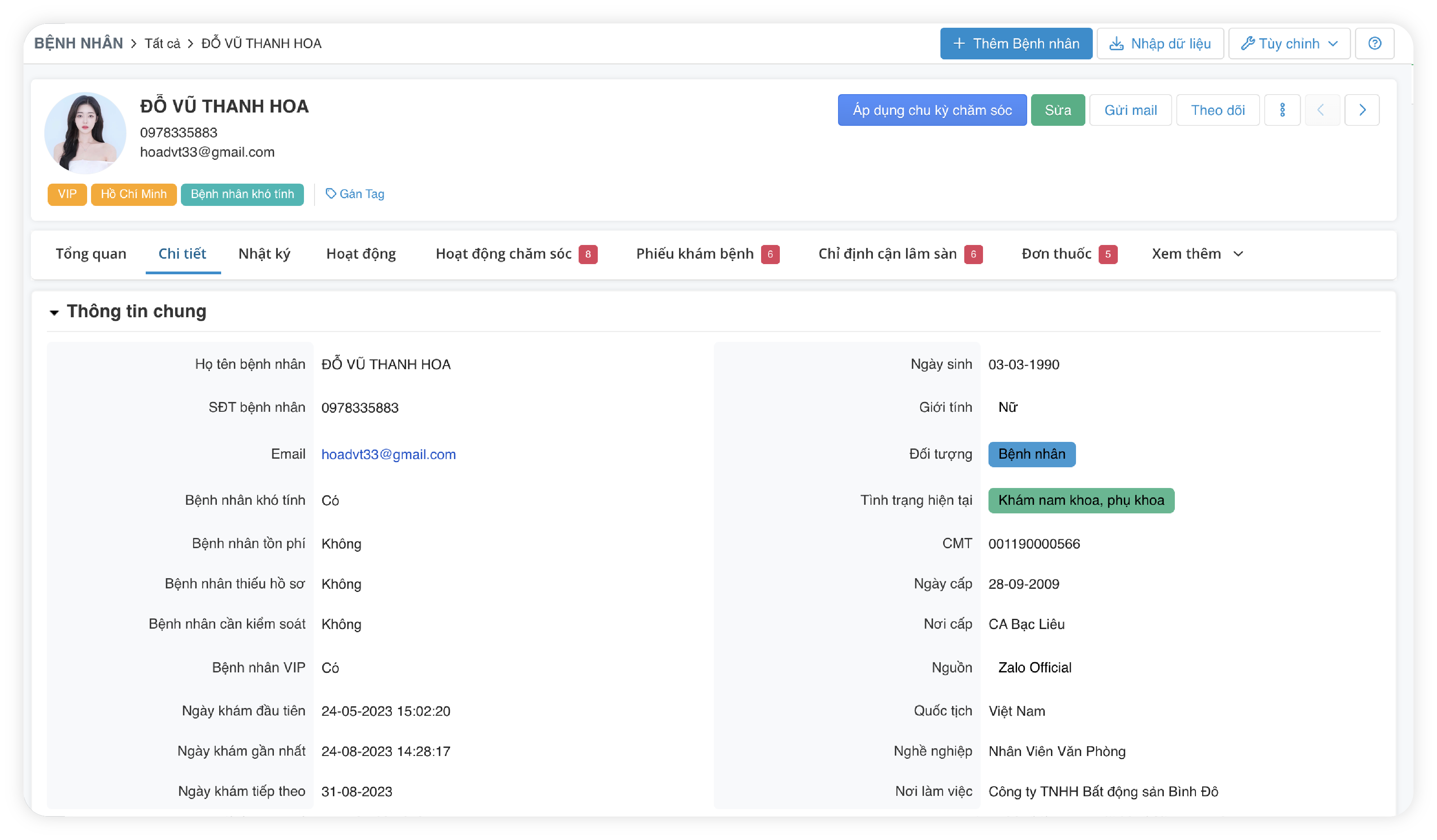Click the Tất cả breadcrumb link
This screenshot has height=840, width=1437.
tap(162, 43)
